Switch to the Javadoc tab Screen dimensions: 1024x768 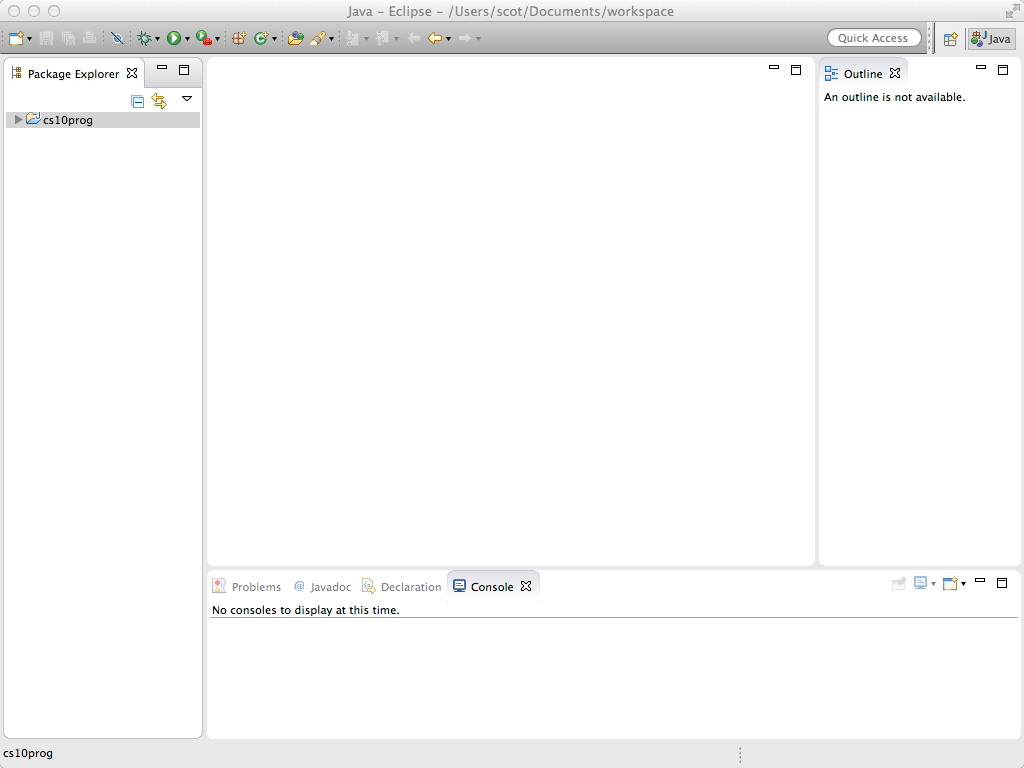pos(322,586)
